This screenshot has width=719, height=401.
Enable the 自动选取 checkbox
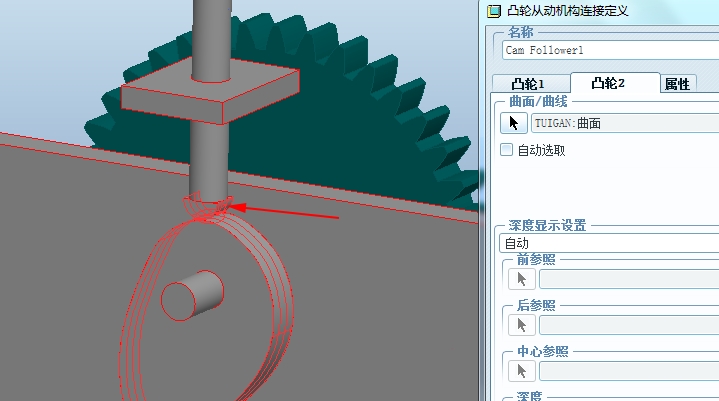click(x=506, y=150)
